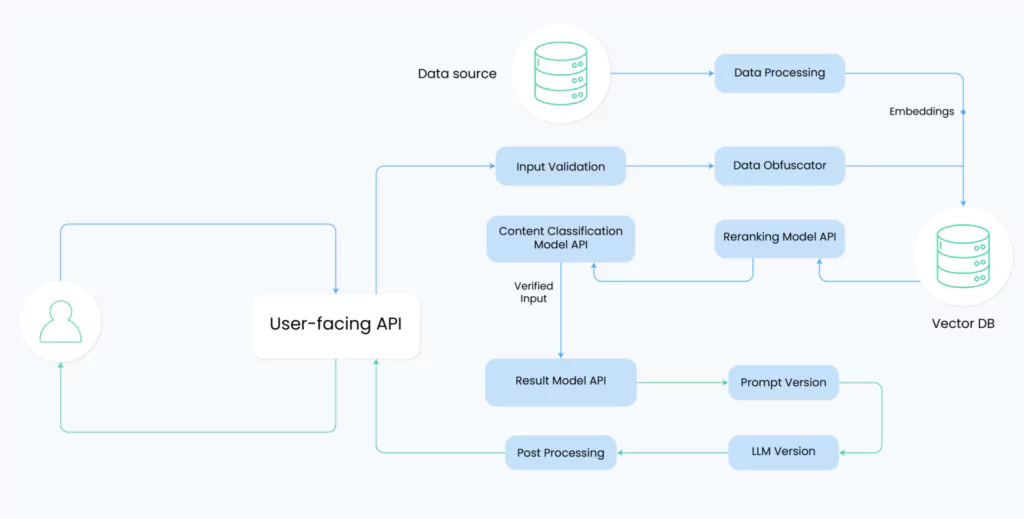
Task: Select the Data Processing node
Action: pyautogui.click(x=779, y=73)
